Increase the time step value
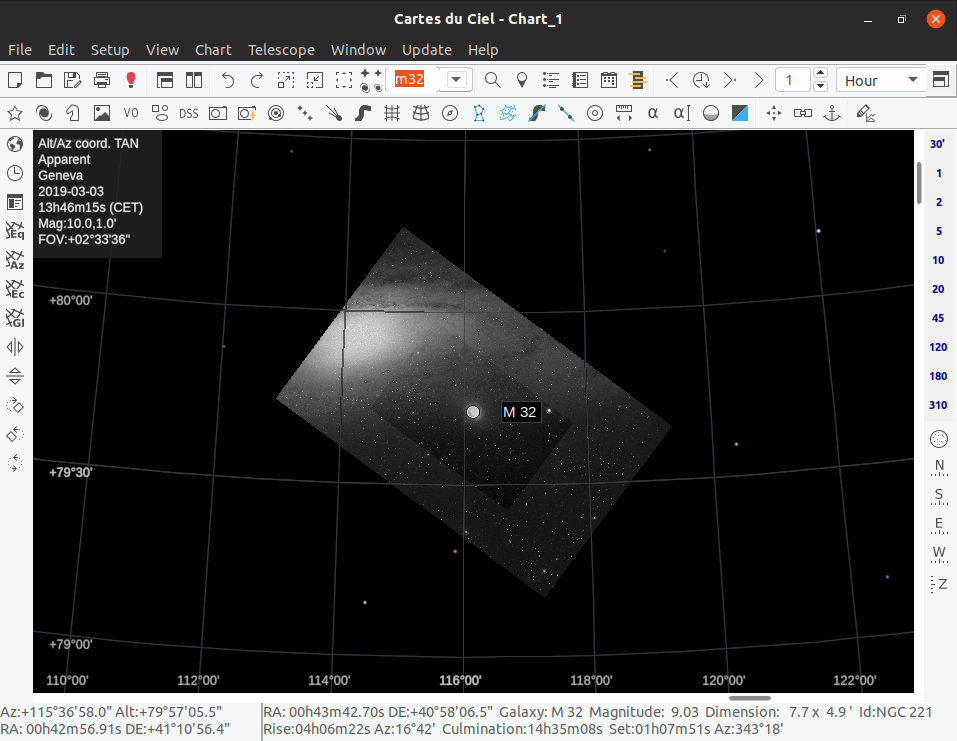Viewport: 957px width, 741px height. [821, 73]
